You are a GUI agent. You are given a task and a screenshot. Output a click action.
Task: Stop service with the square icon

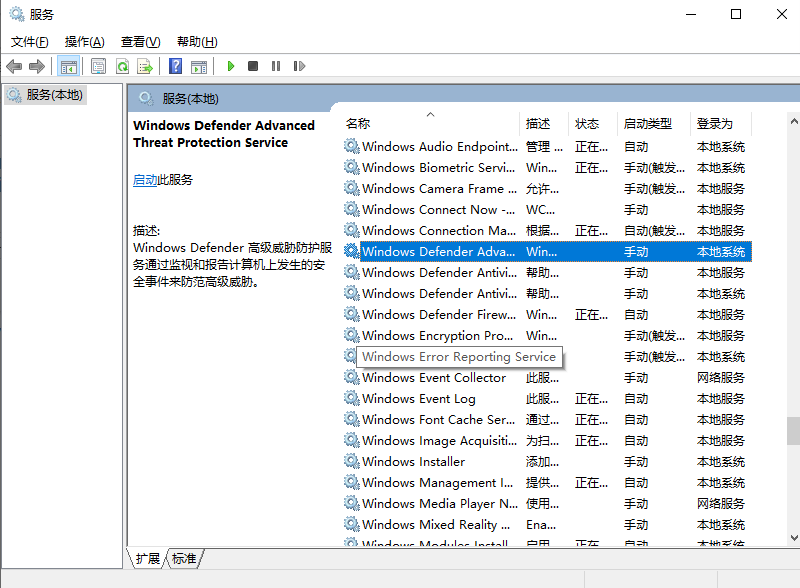point(253,66)
